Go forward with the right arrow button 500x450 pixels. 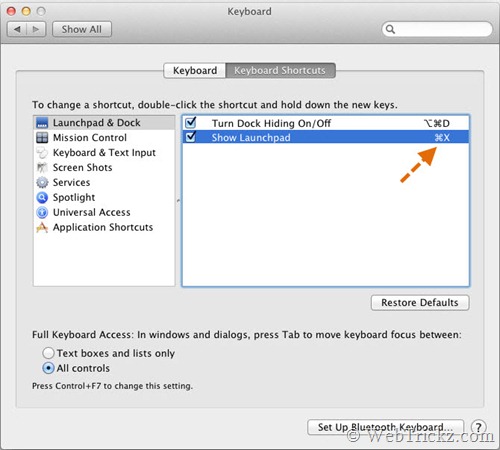36,29
